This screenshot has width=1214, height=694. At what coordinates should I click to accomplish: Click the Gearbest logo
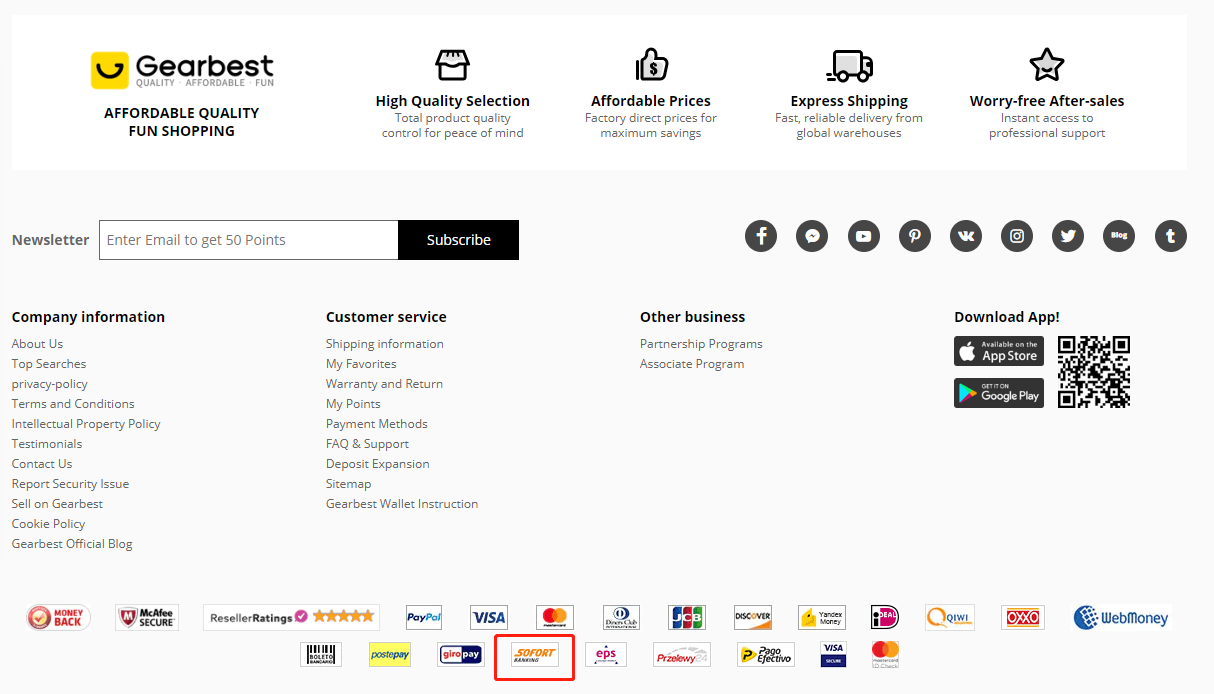pos(182,70)
